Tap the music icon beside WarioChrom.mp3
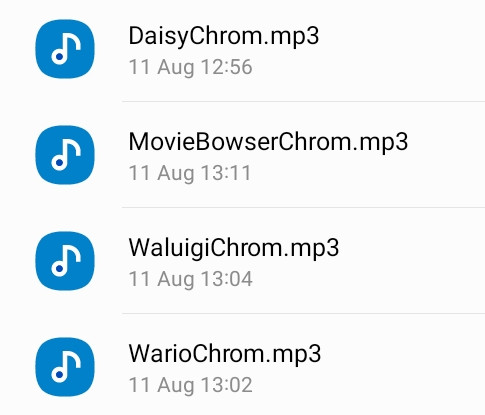Image resolution: width=485 pixels, height=415 pixels. tap(65, 367)
